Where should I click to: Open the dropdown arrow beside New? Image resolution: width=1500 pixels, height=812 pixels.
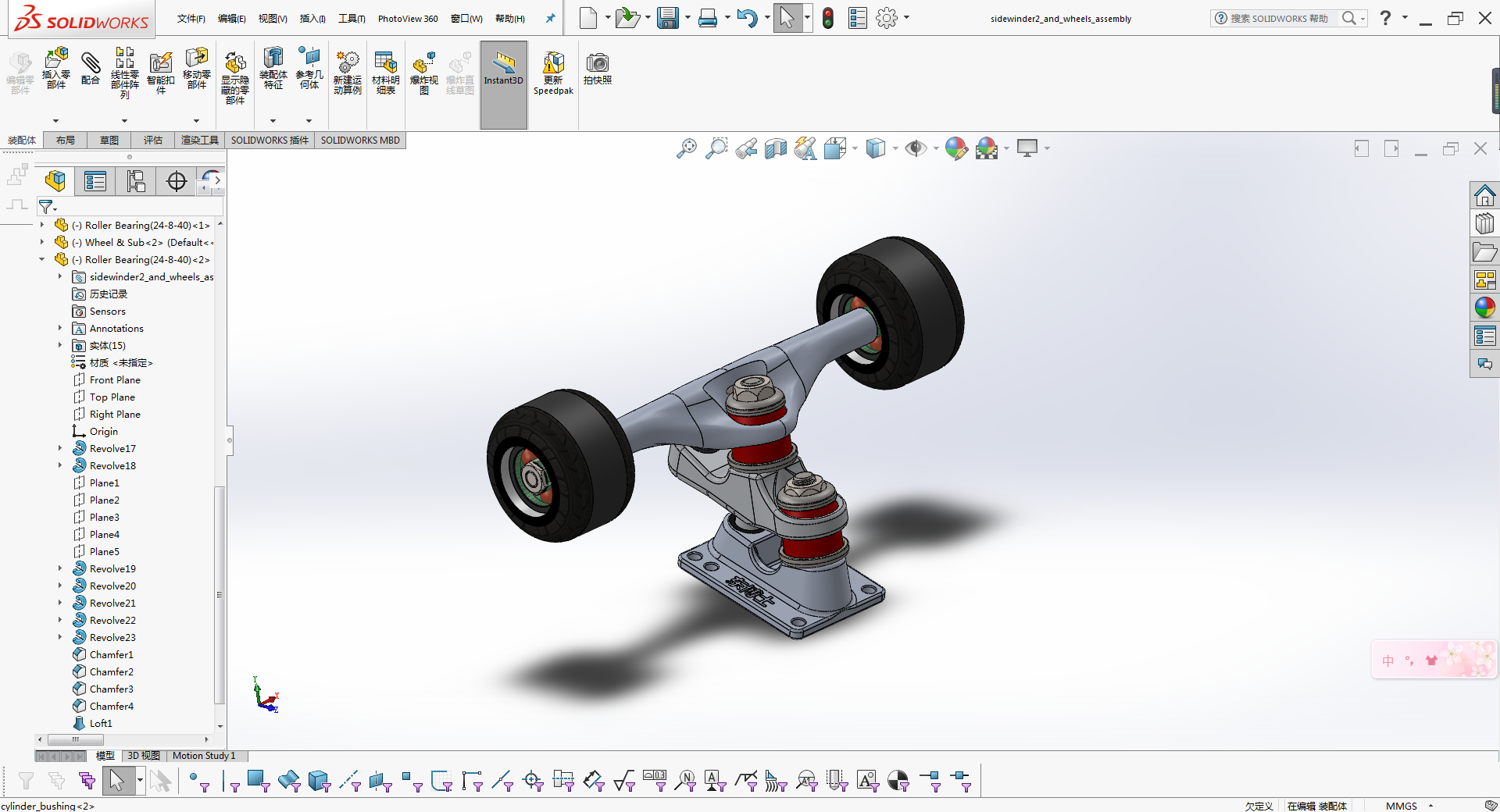608,18
